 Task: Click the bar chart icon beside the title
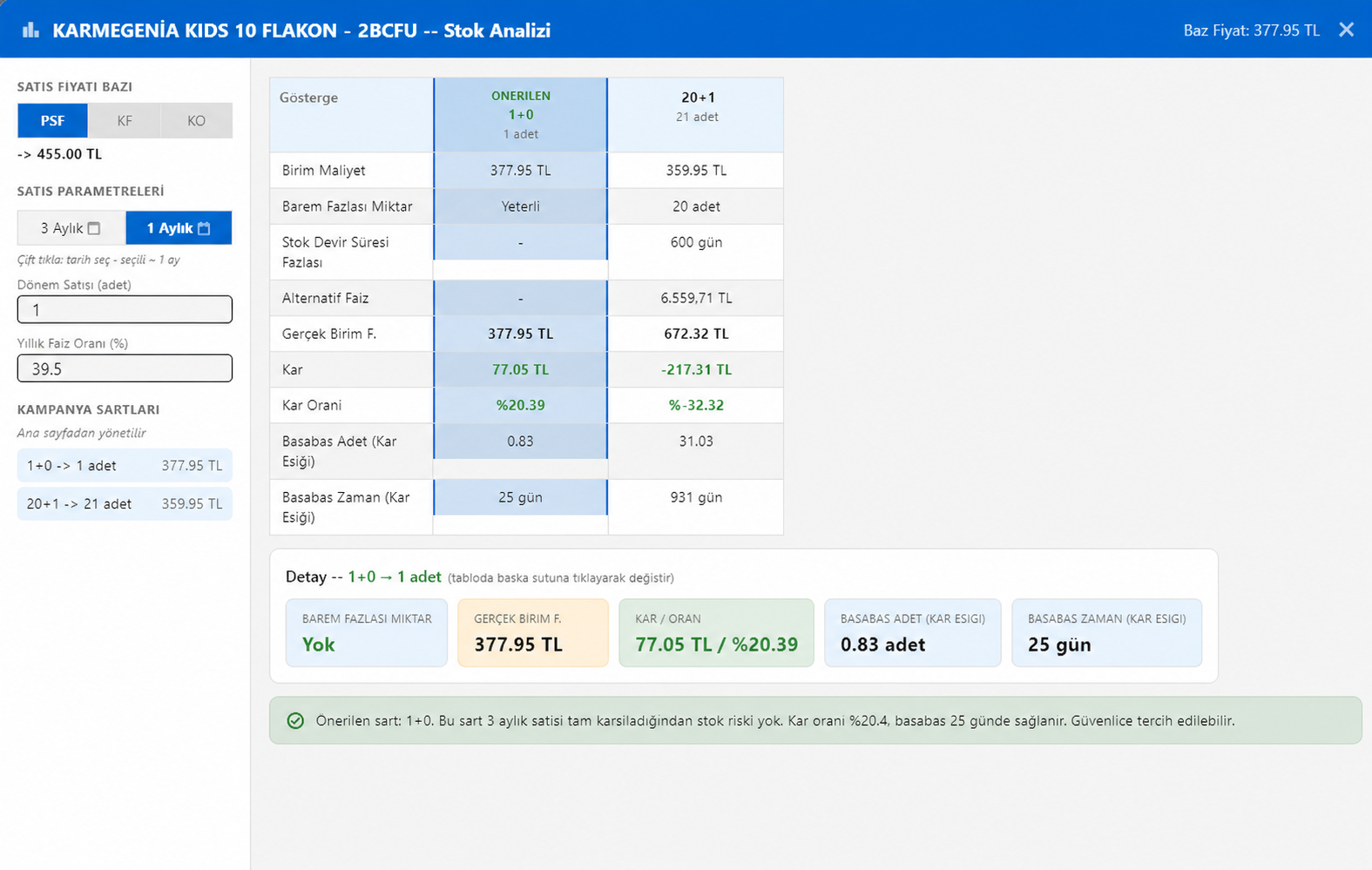30,30
